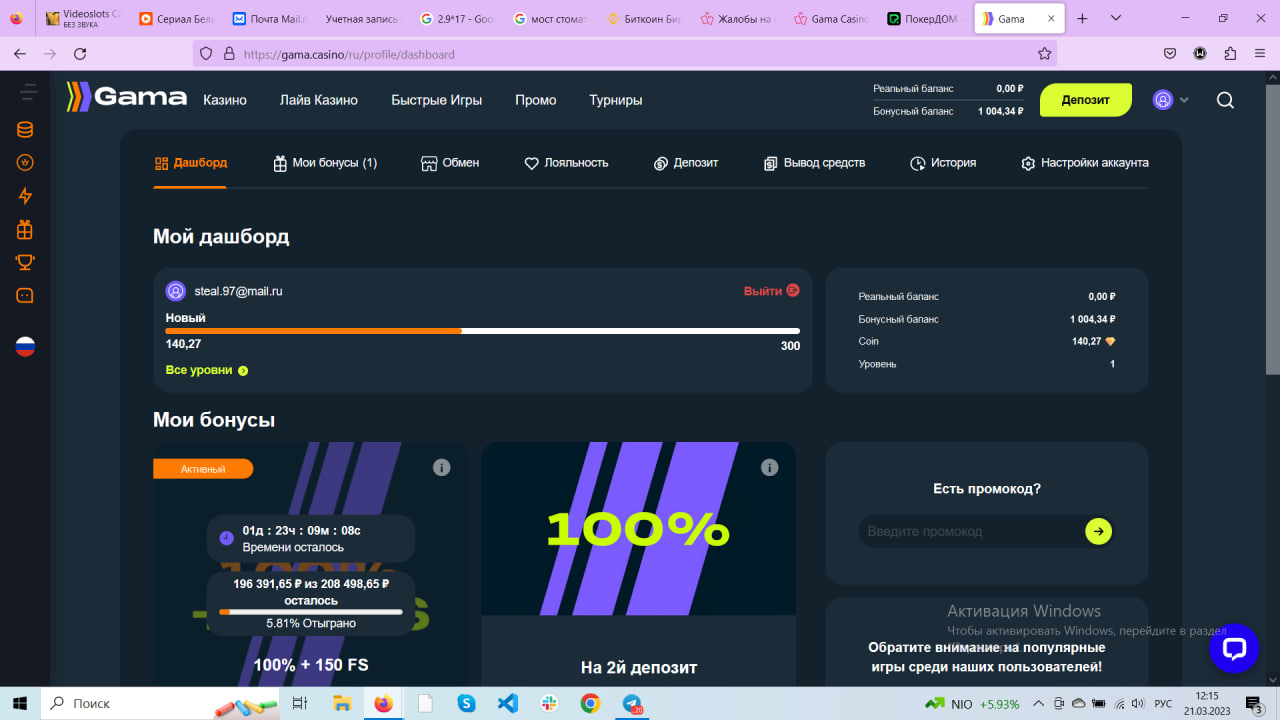Open Slack from the taskbar

tap(549, 703)
